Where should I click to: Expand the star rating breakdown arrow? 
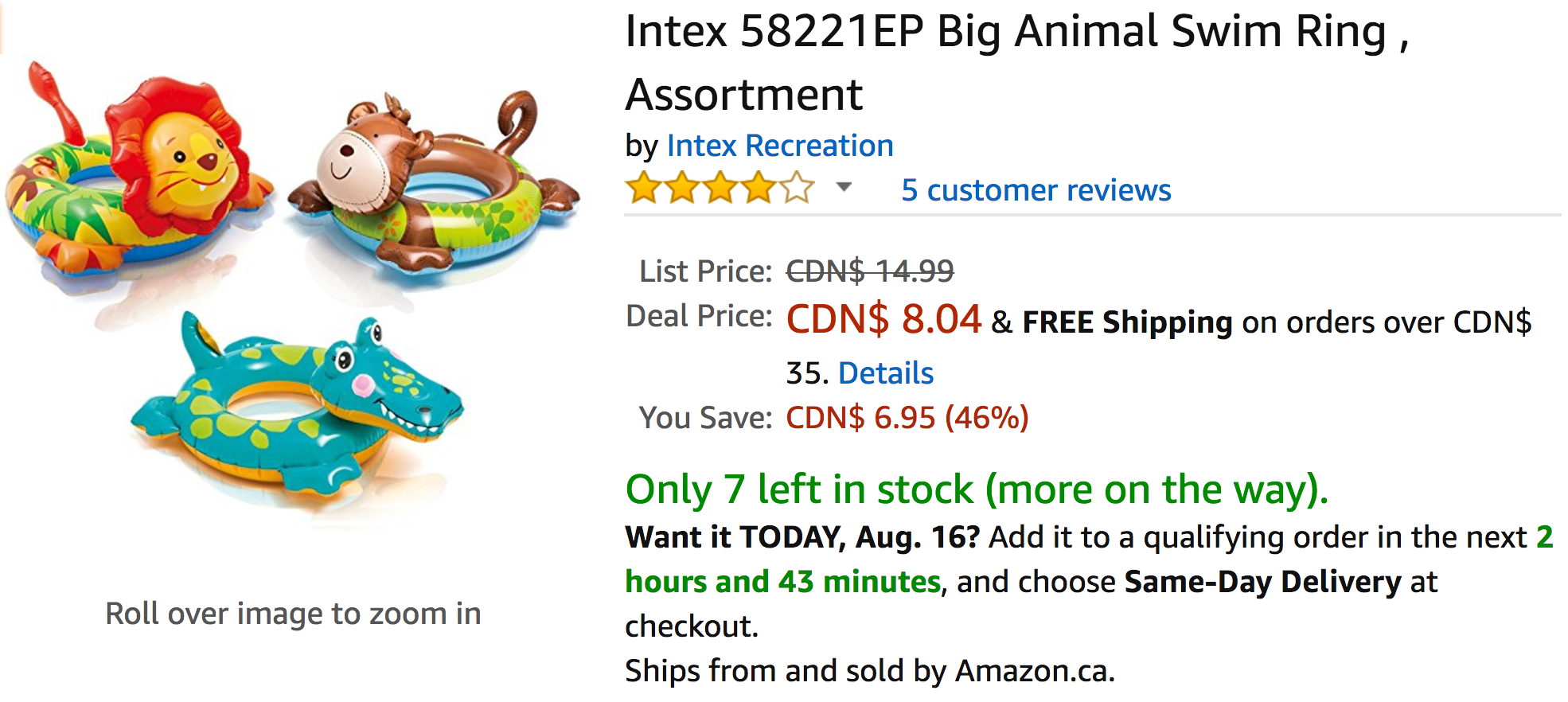point(844,188)
